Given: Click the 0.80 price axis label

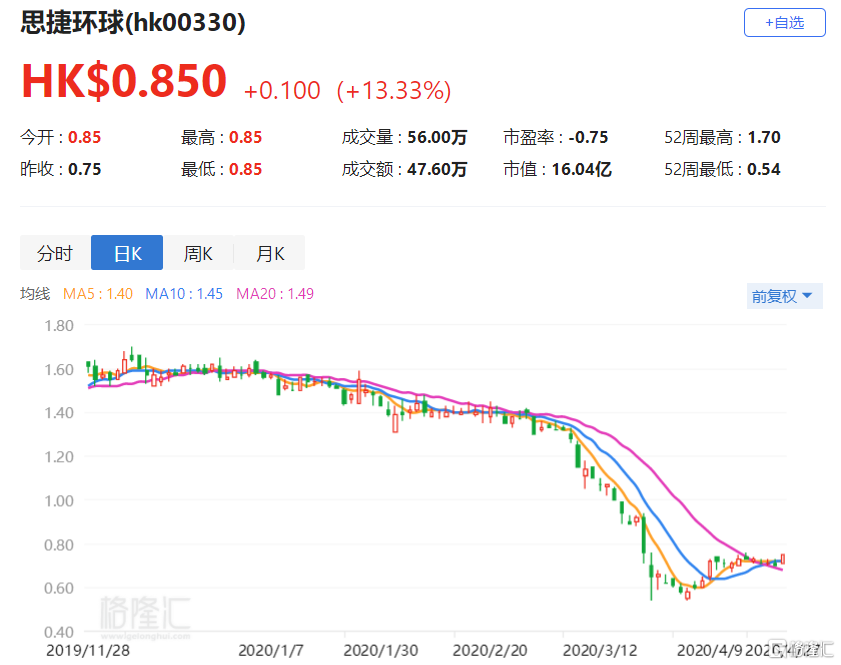Looking at the screenshot, I should pyautogui.click(x=59, y=545).
